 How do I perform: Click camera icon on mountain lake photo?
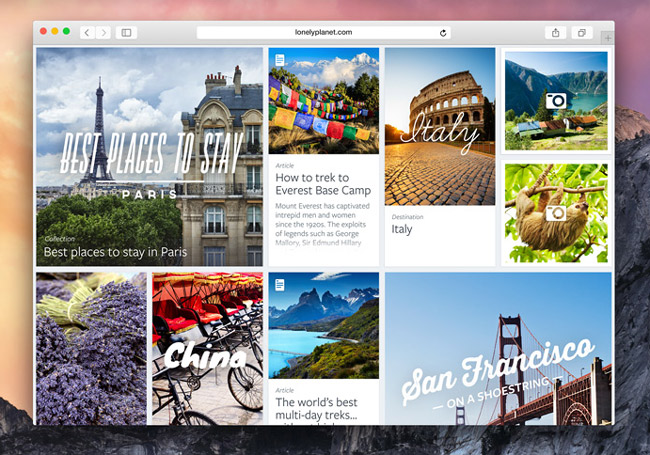556,101
